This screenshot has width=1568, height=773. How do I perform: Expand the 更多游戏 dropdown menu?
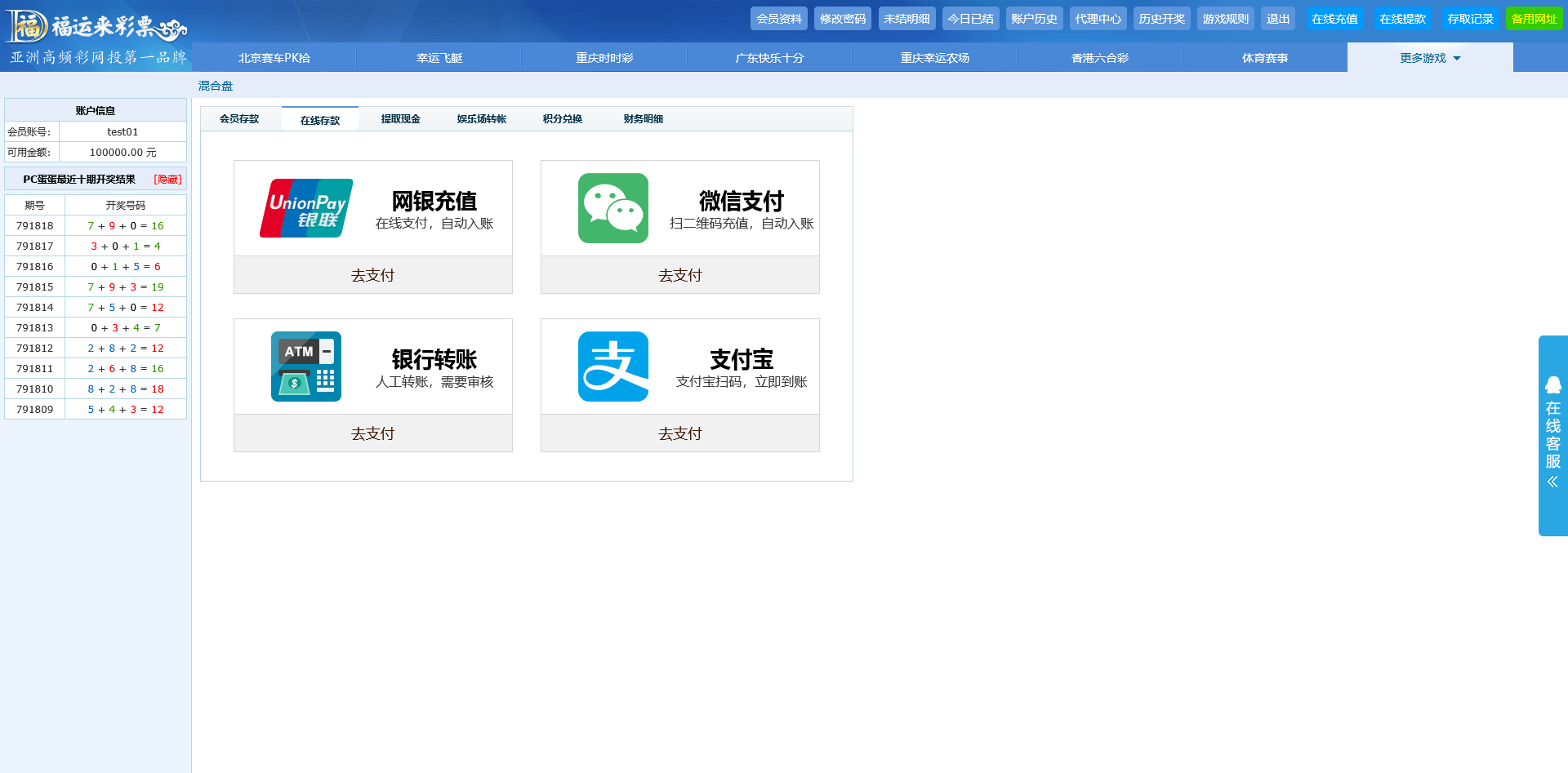(x=1431, y=57)
